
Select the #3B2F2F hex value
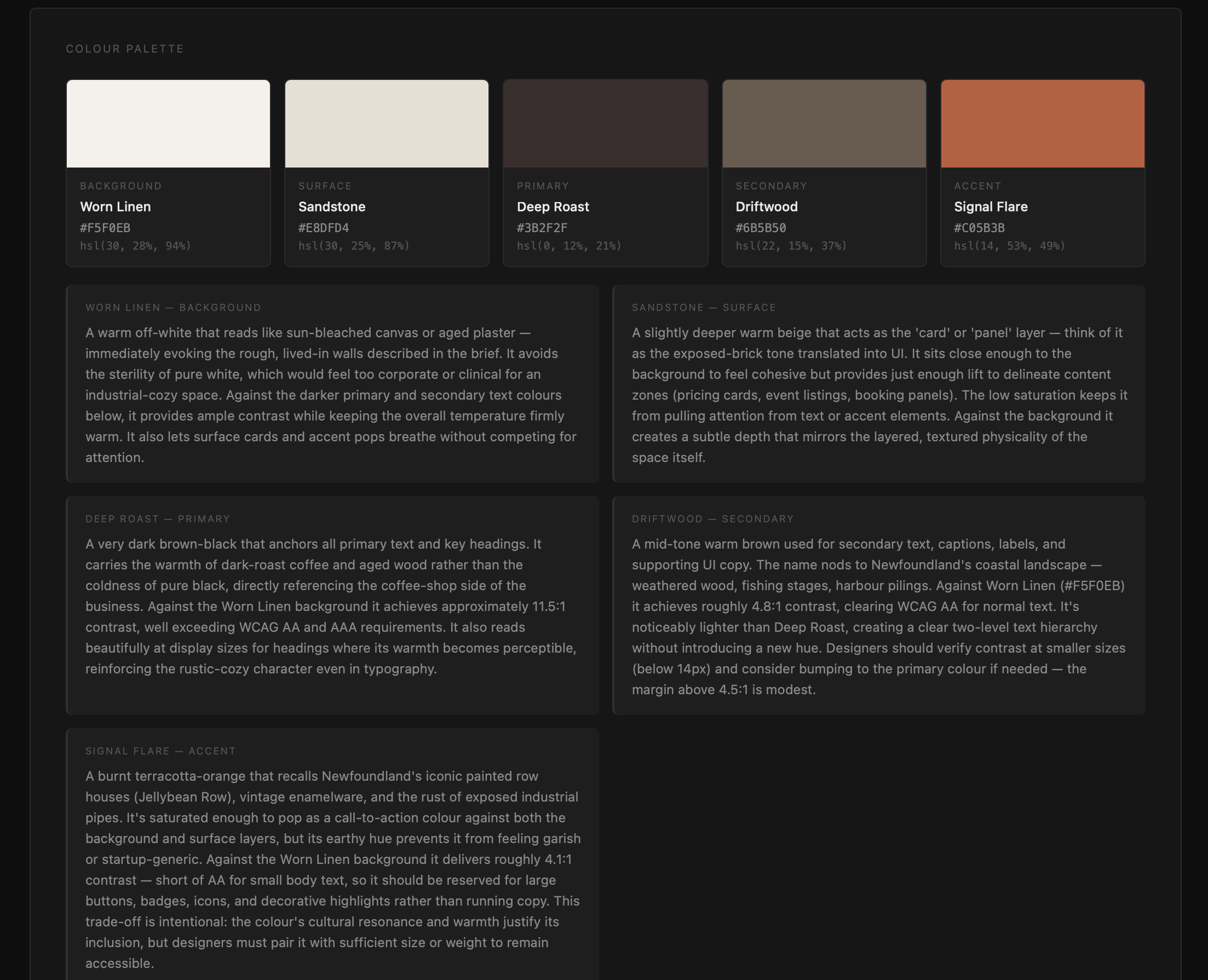[x=542, y=228]
